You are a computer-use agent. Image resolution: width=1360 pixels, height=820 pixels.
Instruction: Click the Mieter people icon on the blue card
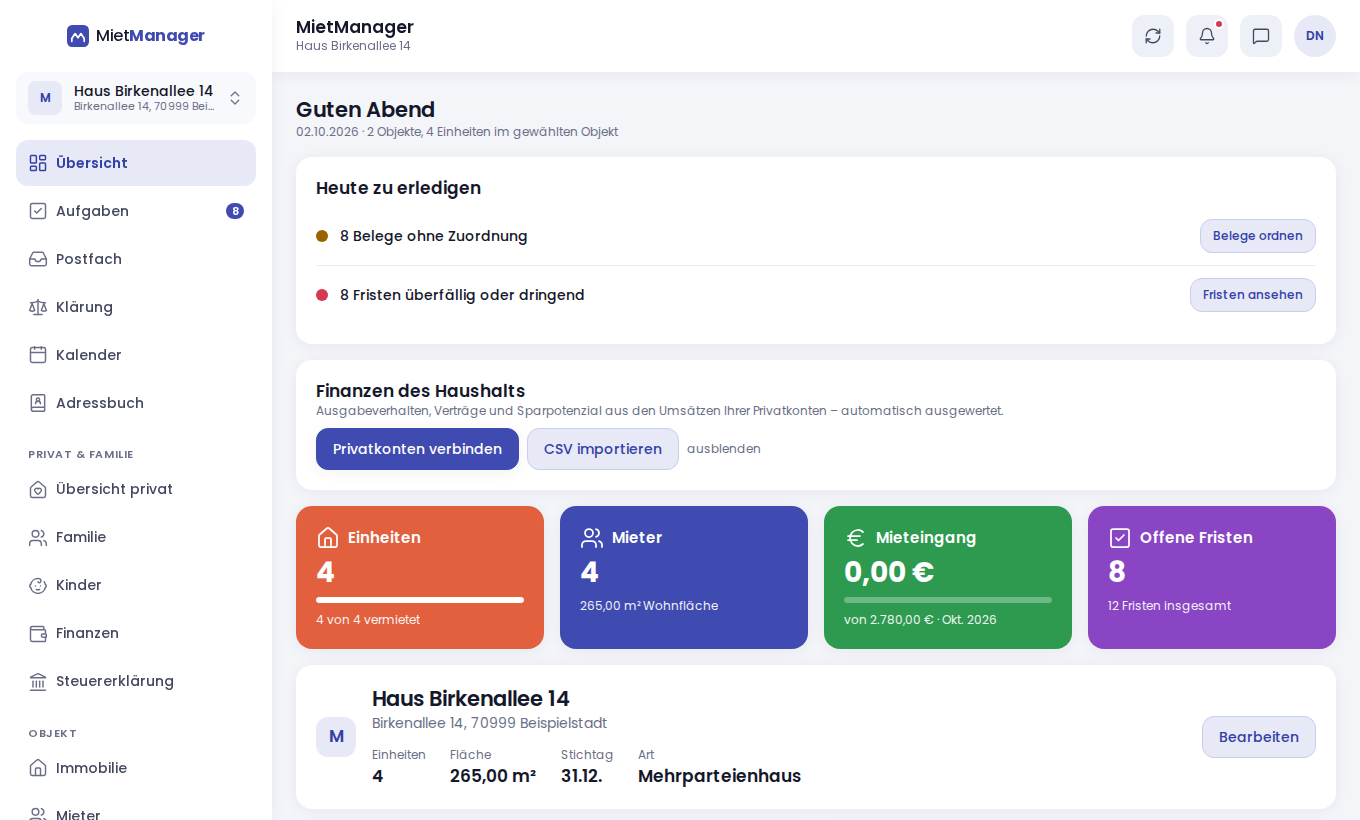click(x=592, y=538)
